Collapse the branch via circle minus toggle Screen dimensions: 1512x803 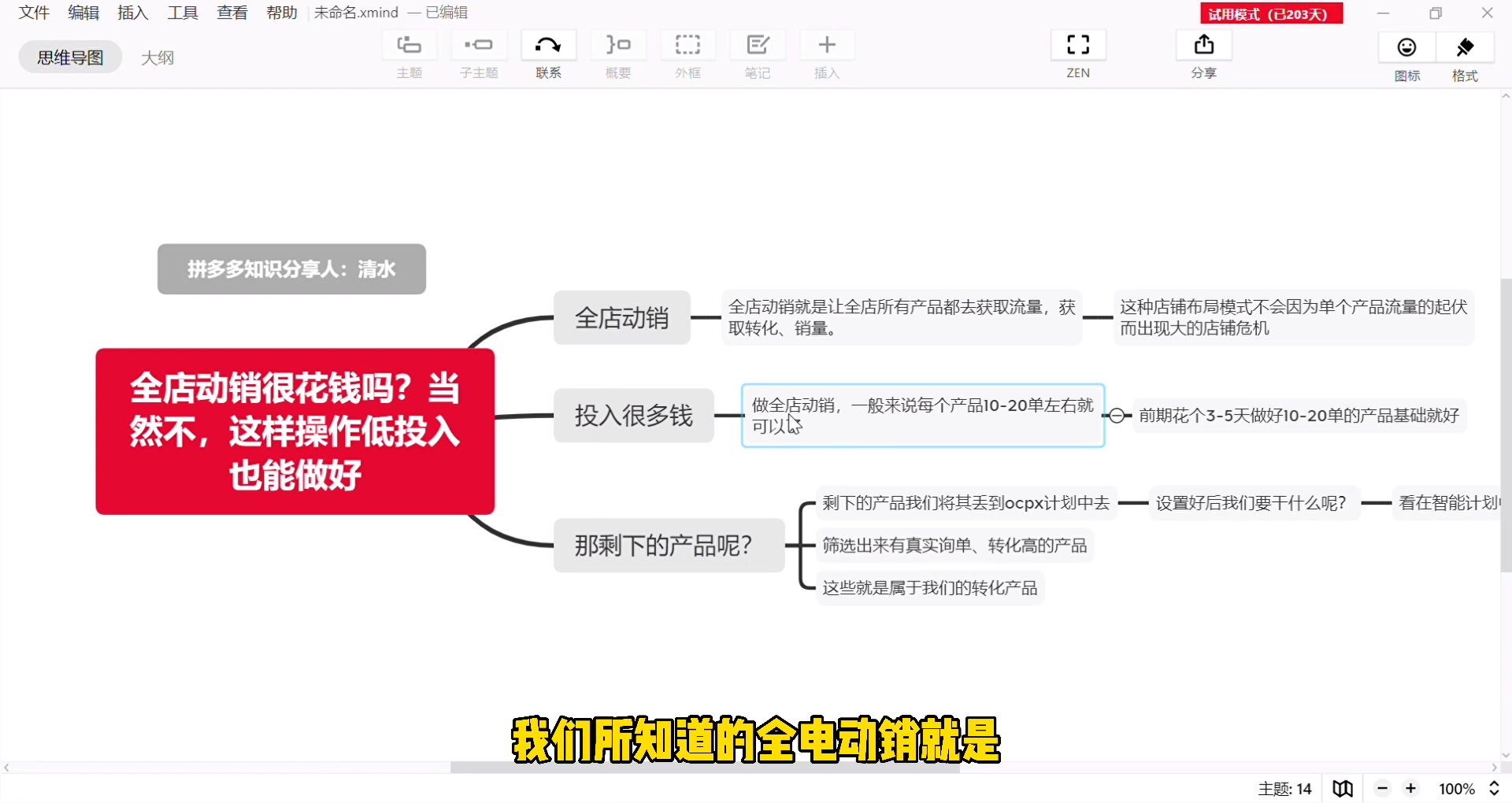click(1117, 416)
